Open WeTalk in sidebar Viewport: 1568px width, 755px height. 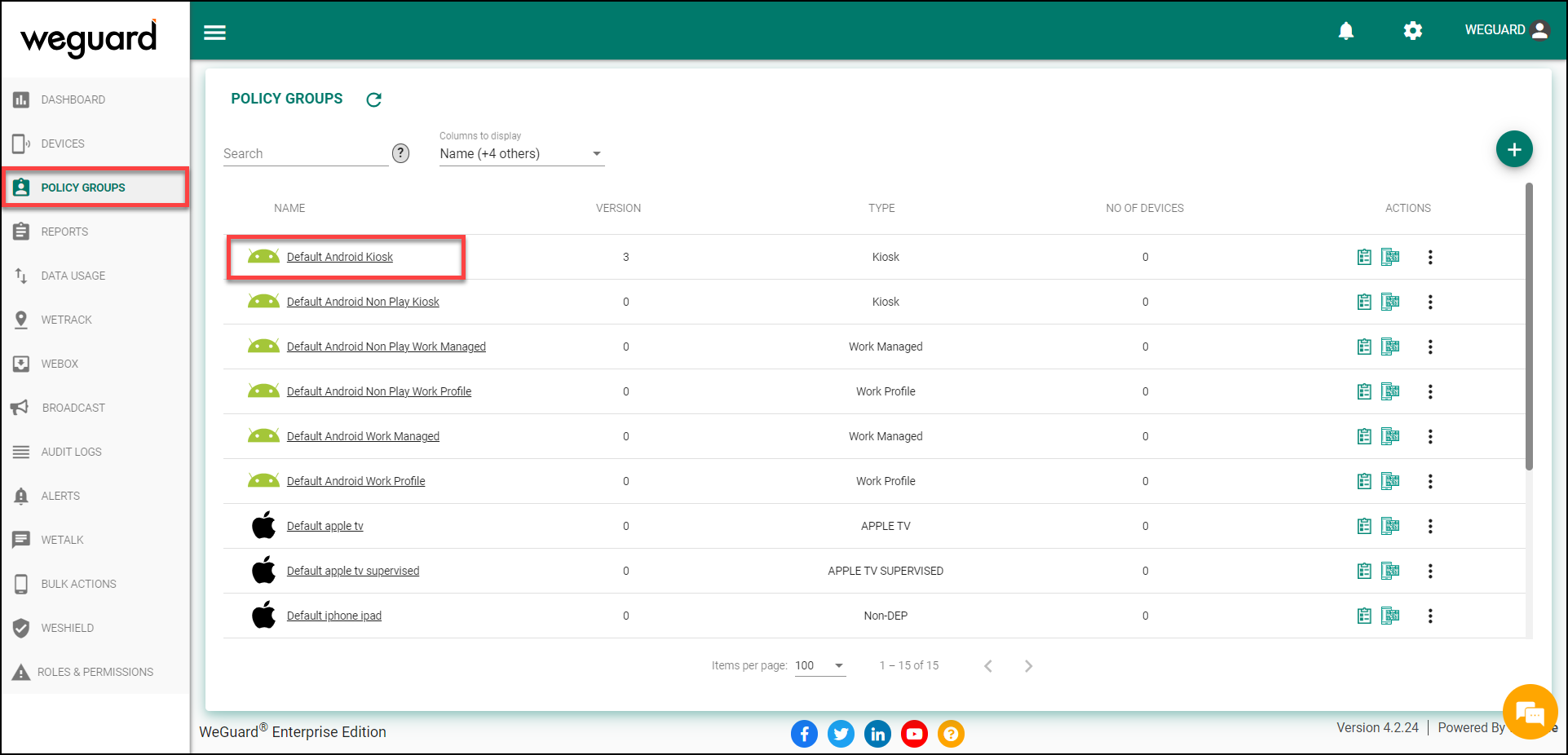tap(95, 540)
